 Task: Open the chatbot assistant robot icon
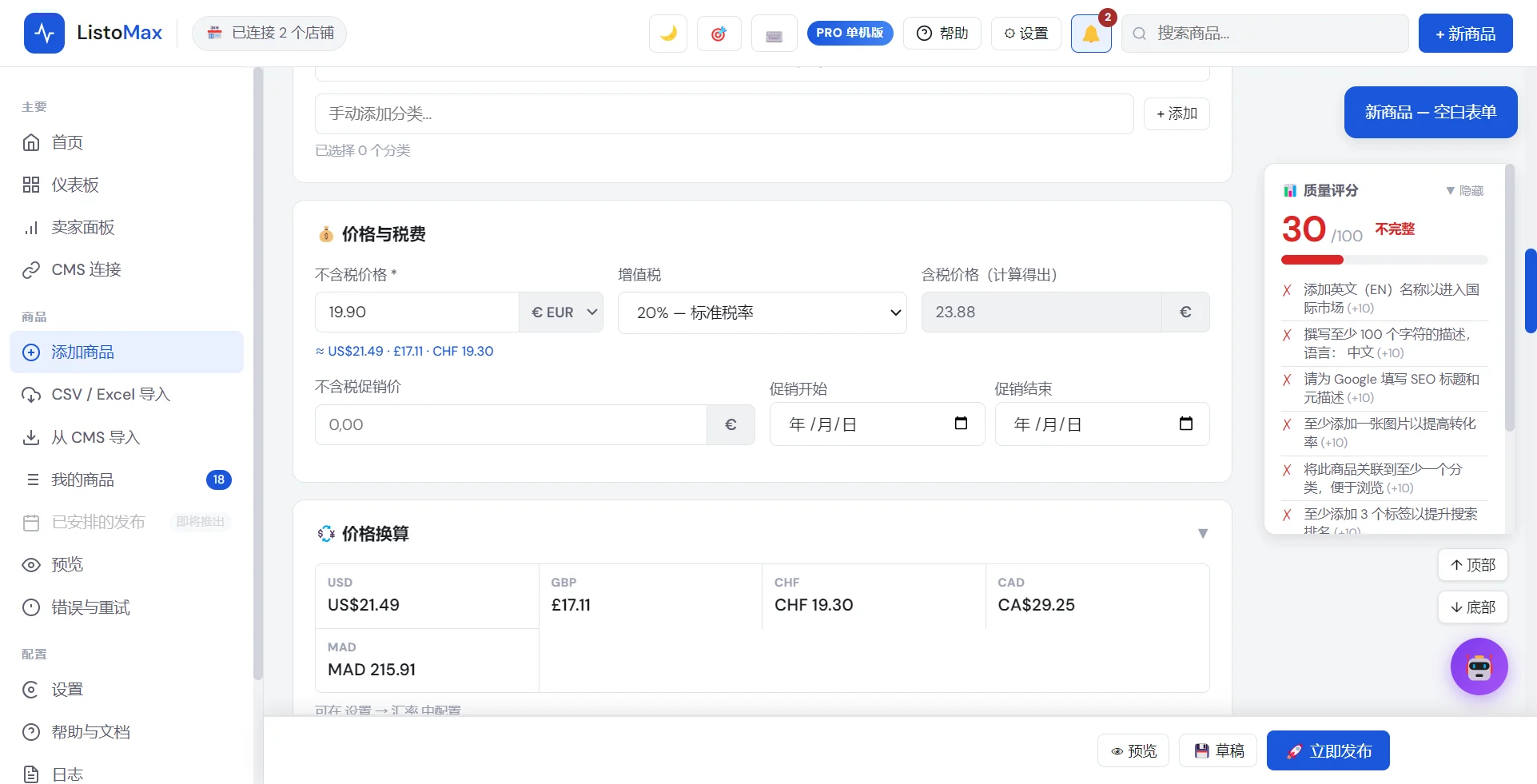[1479, 667]
